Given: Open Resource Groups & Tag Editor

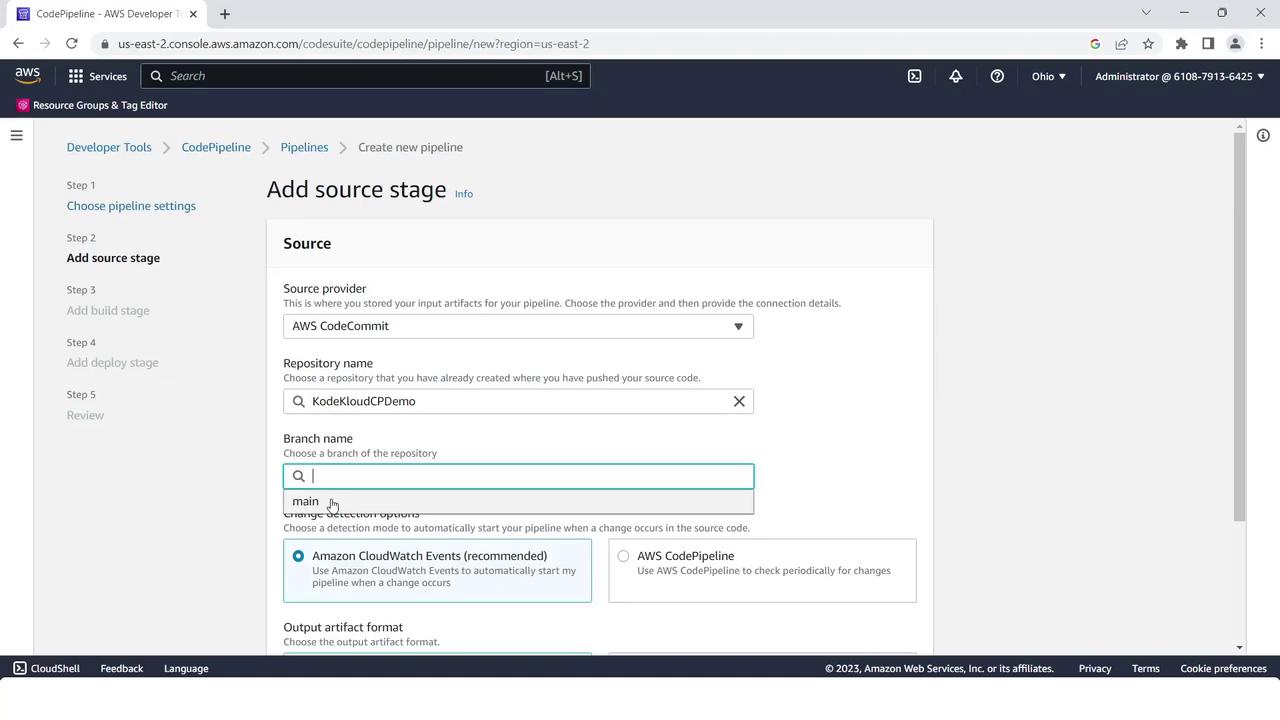Looking at the screenshot, I should pyautogui.click(x=100, y=105).
